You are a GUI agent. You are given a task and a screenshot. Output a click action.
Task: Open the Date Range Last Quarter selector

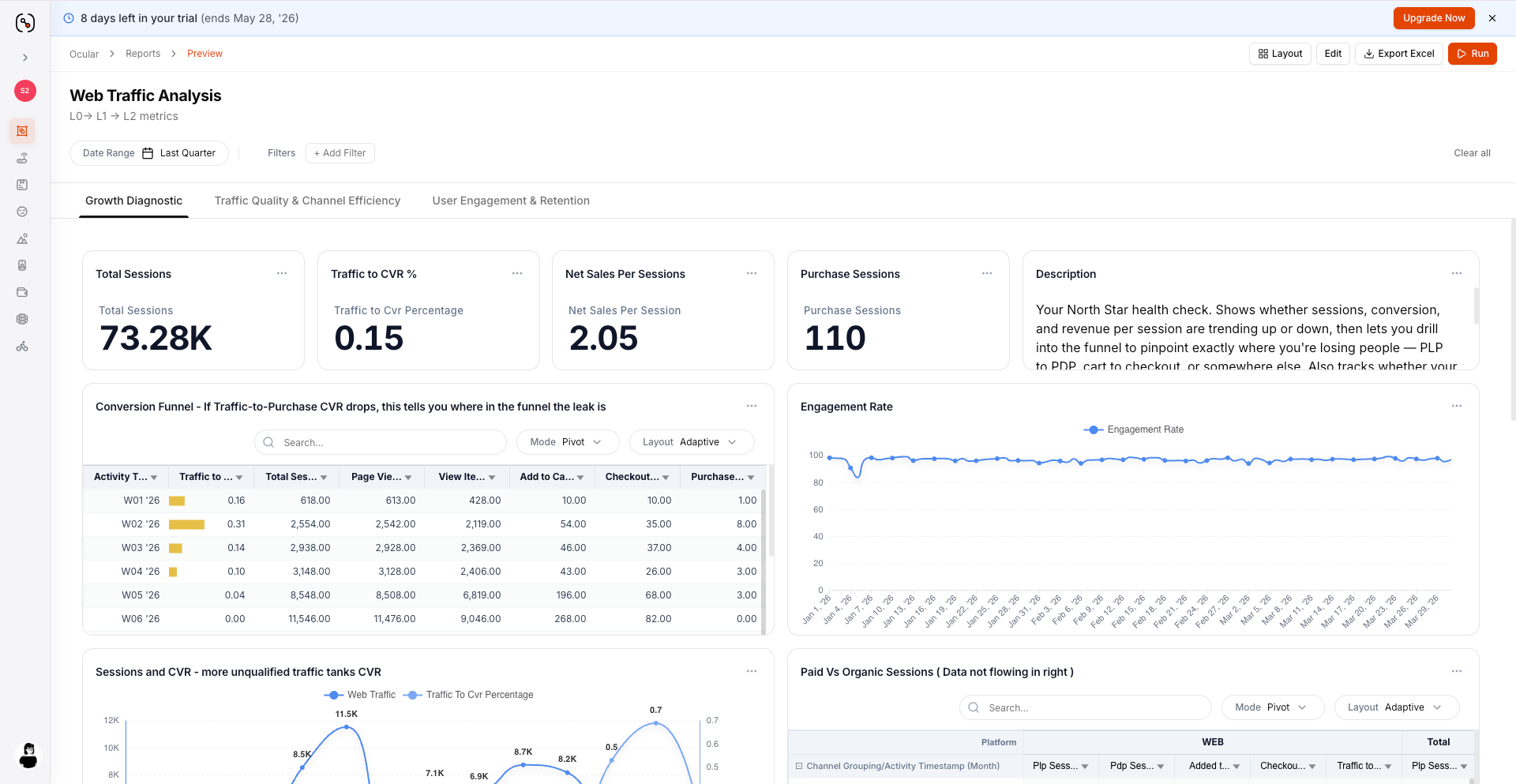pos(149,153)
